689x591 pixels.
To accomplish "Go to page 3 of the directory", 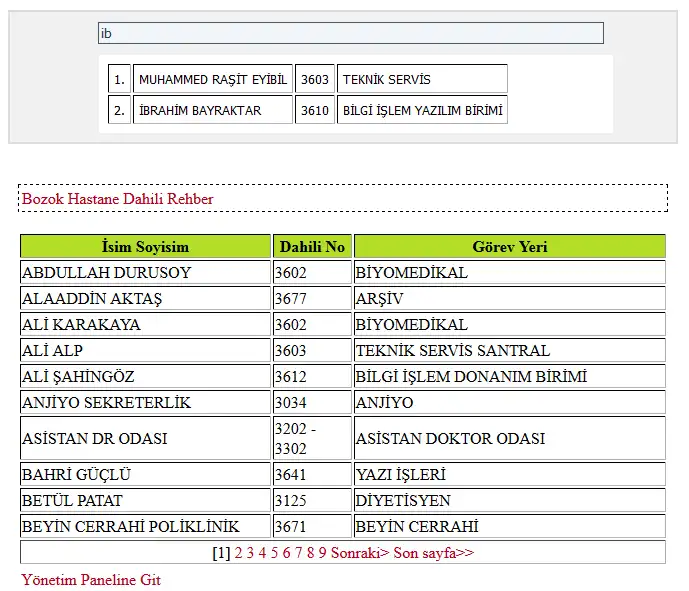I will point(250,552).
